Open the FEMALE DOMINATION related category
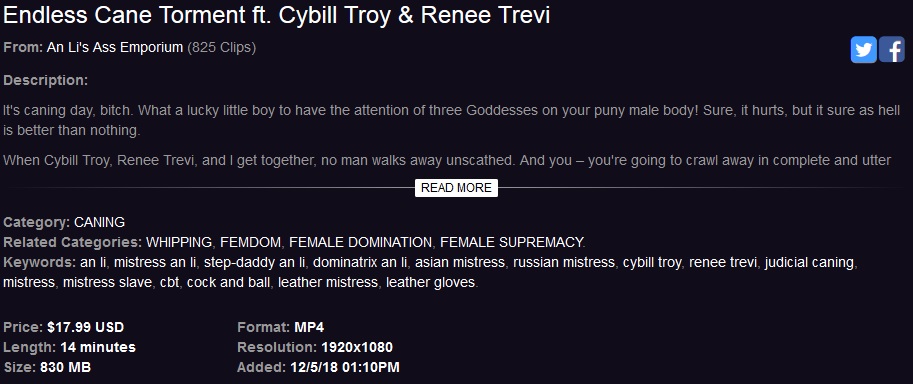 [360, 242]
